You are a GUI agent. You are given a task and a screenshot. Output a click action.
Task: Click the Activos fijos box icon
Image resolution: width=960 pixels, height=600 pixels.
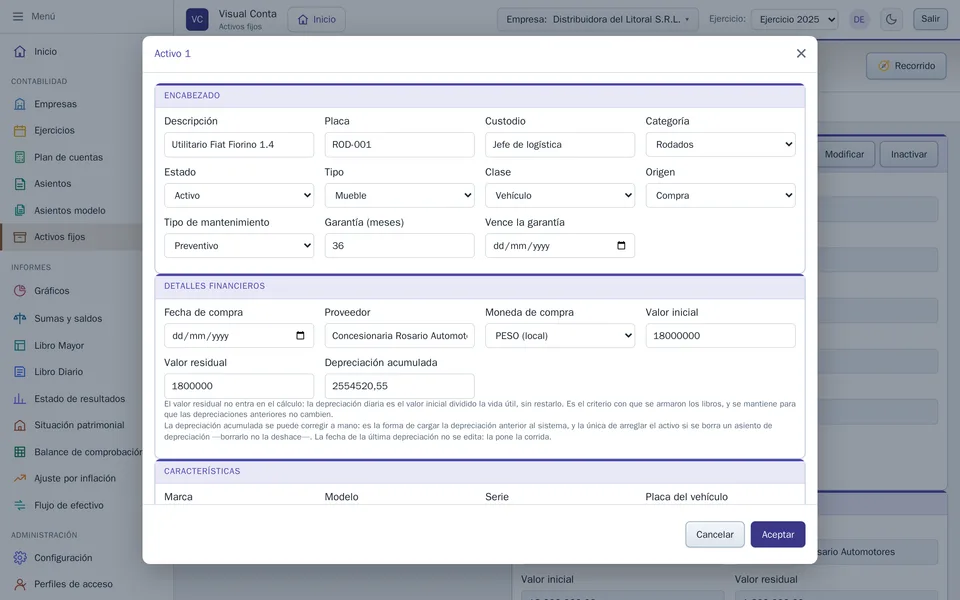[20, 237]
